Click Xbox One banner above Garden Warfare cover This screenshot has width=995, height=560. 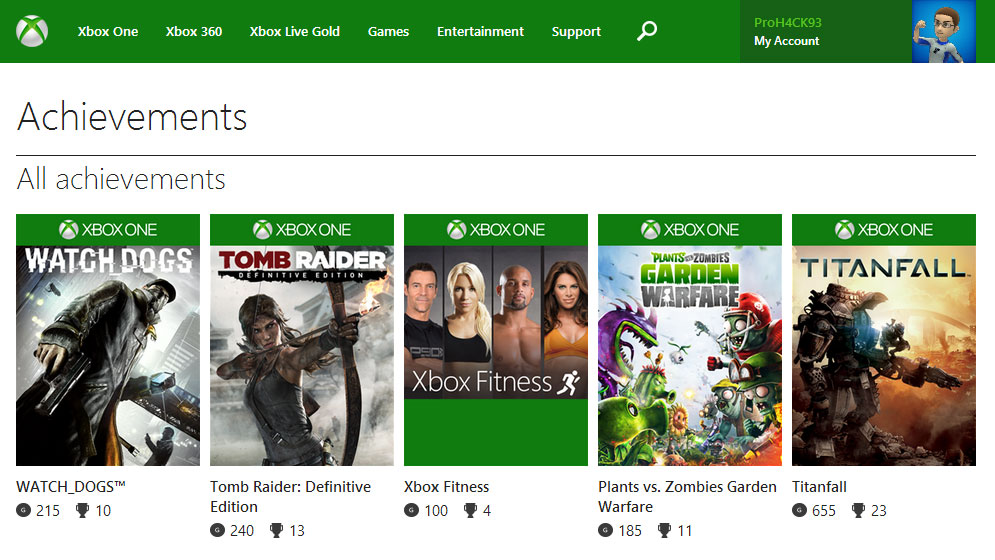pos(690,230)
